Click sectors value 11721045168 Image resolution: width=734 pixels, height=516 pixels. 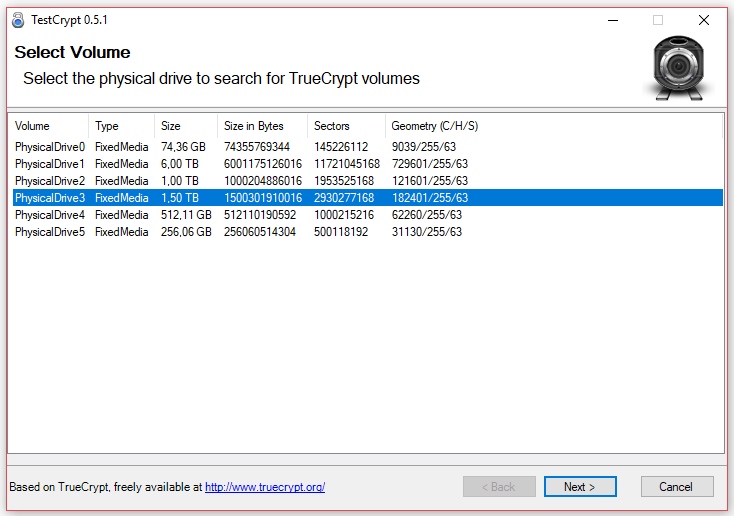point(347,164)
